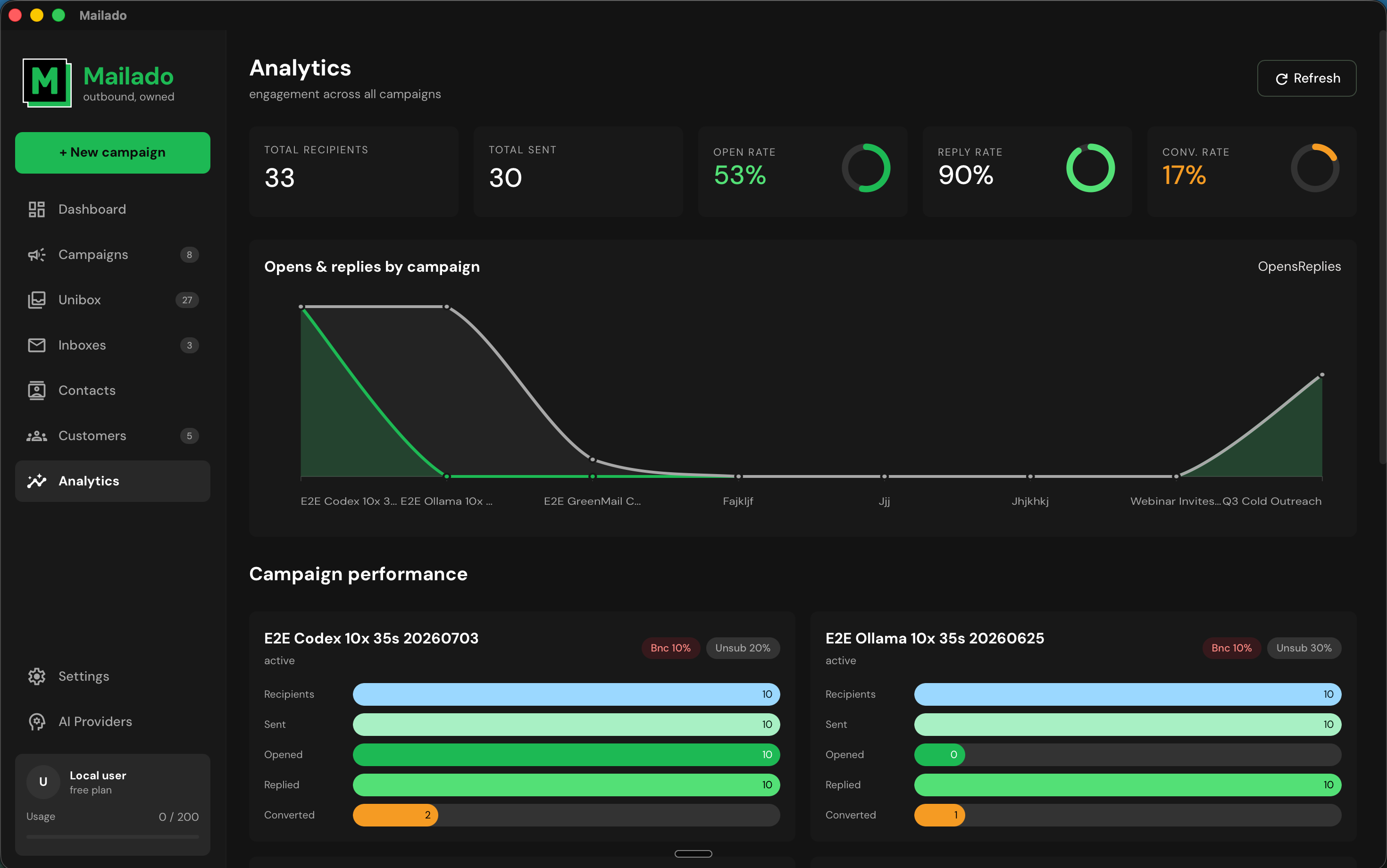Screen dimensions: 1387x868
Task: Click the horizontal drag handle at bottom
Action: [x=693, y=854]
